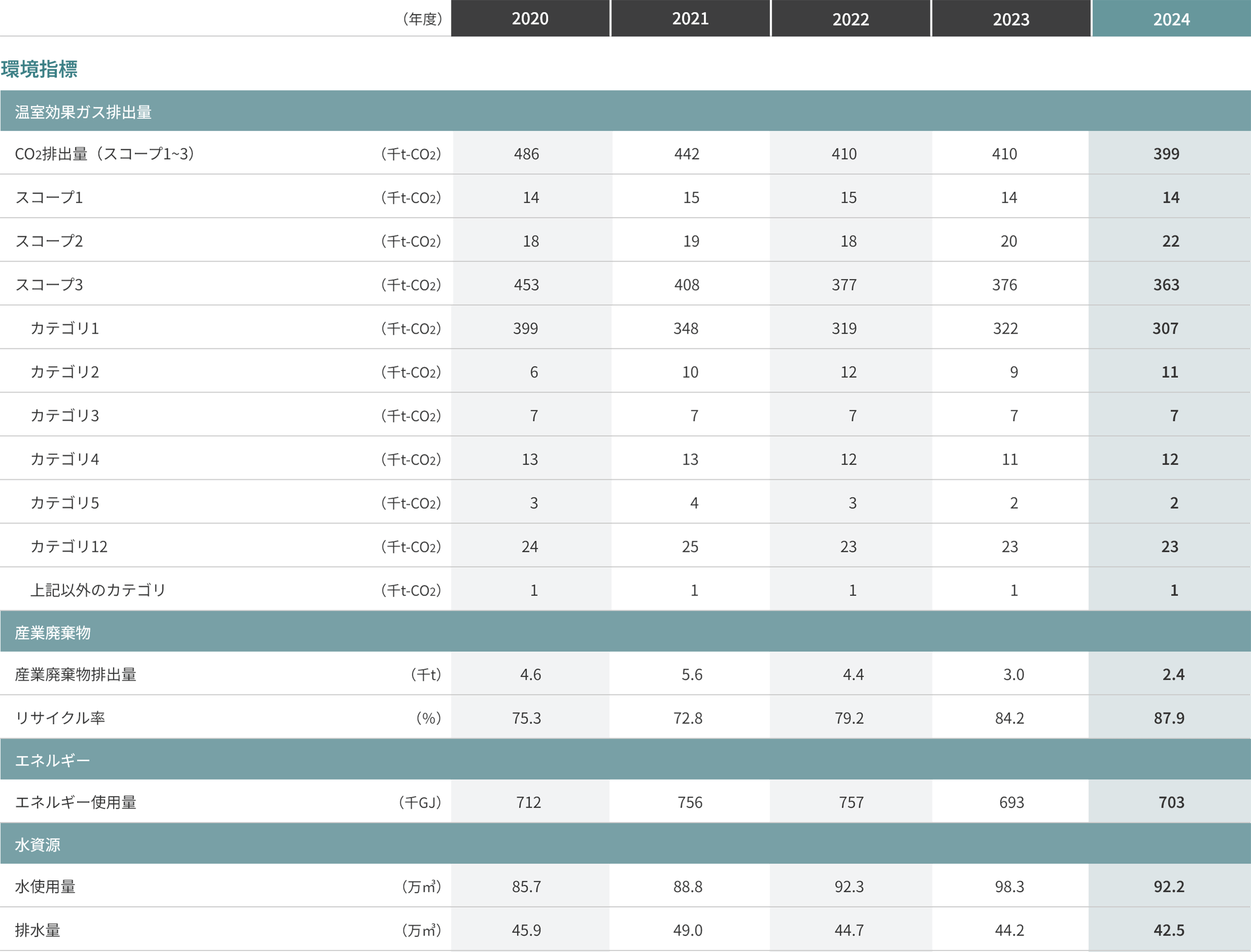Image resolution: width=1251 pixels, height=952 pixels.
Task: Click the 25 カテゴリ12 value for 2021
Action: point(690,546)
